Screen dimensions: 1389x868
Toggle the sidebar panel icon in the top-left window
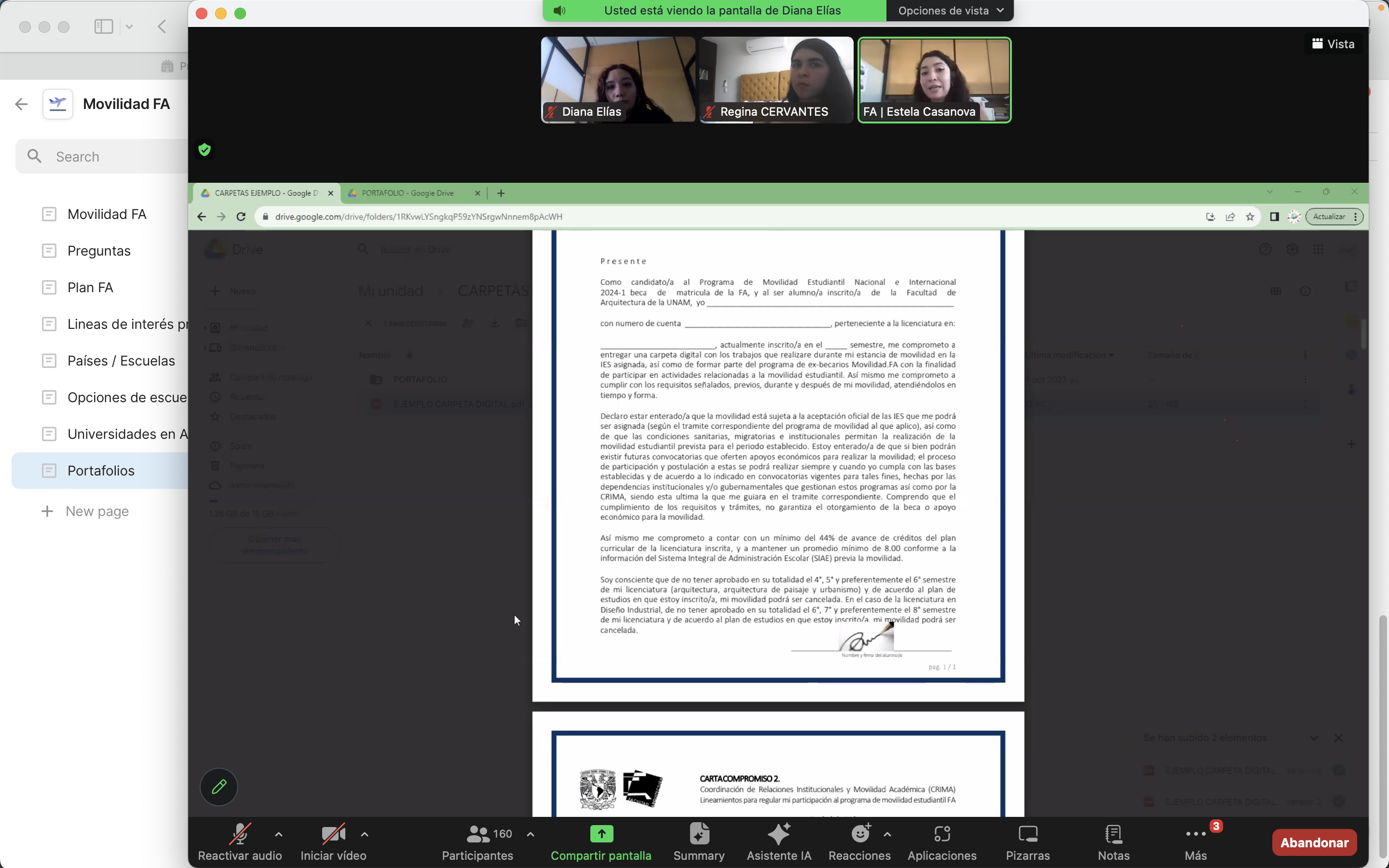point(104,27)
